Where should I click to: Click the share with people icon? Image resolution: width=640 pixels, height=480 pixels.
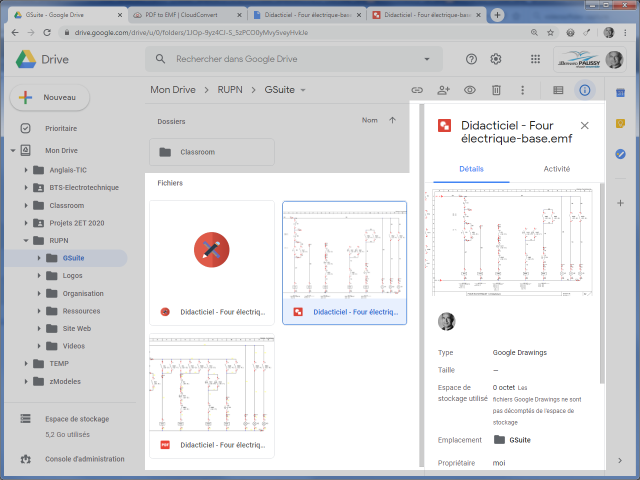click(x=443, y=90)
